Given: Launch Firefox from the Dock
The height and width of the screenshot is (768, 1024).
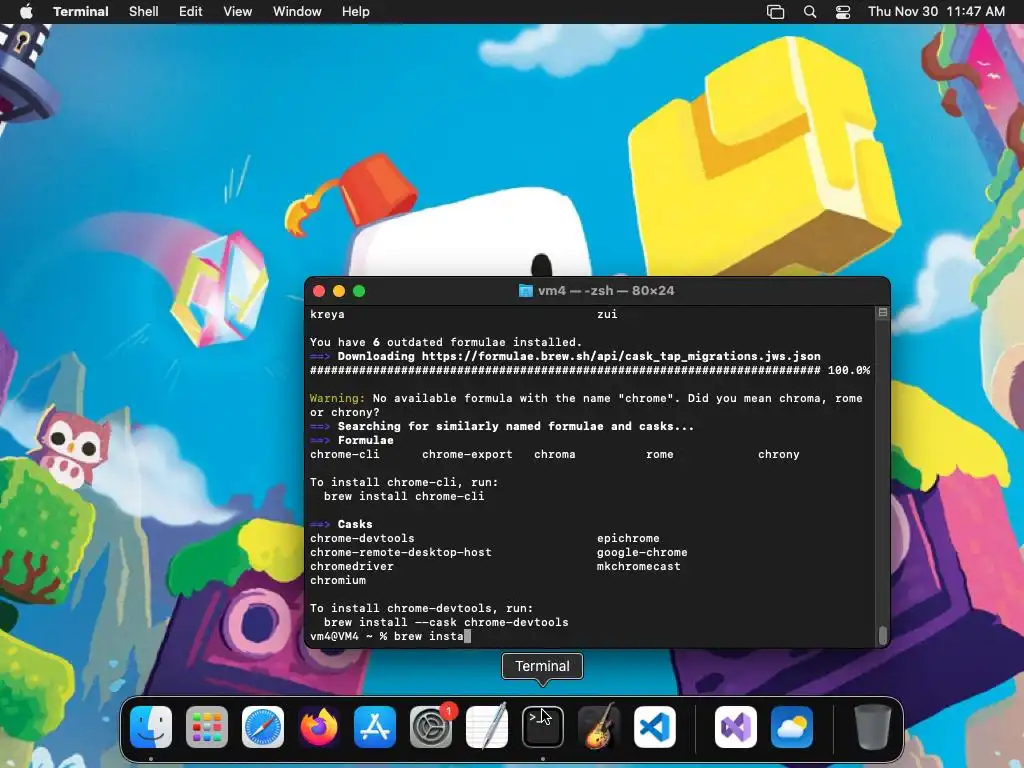Looking at the screenshot, I should pos(319,727).
